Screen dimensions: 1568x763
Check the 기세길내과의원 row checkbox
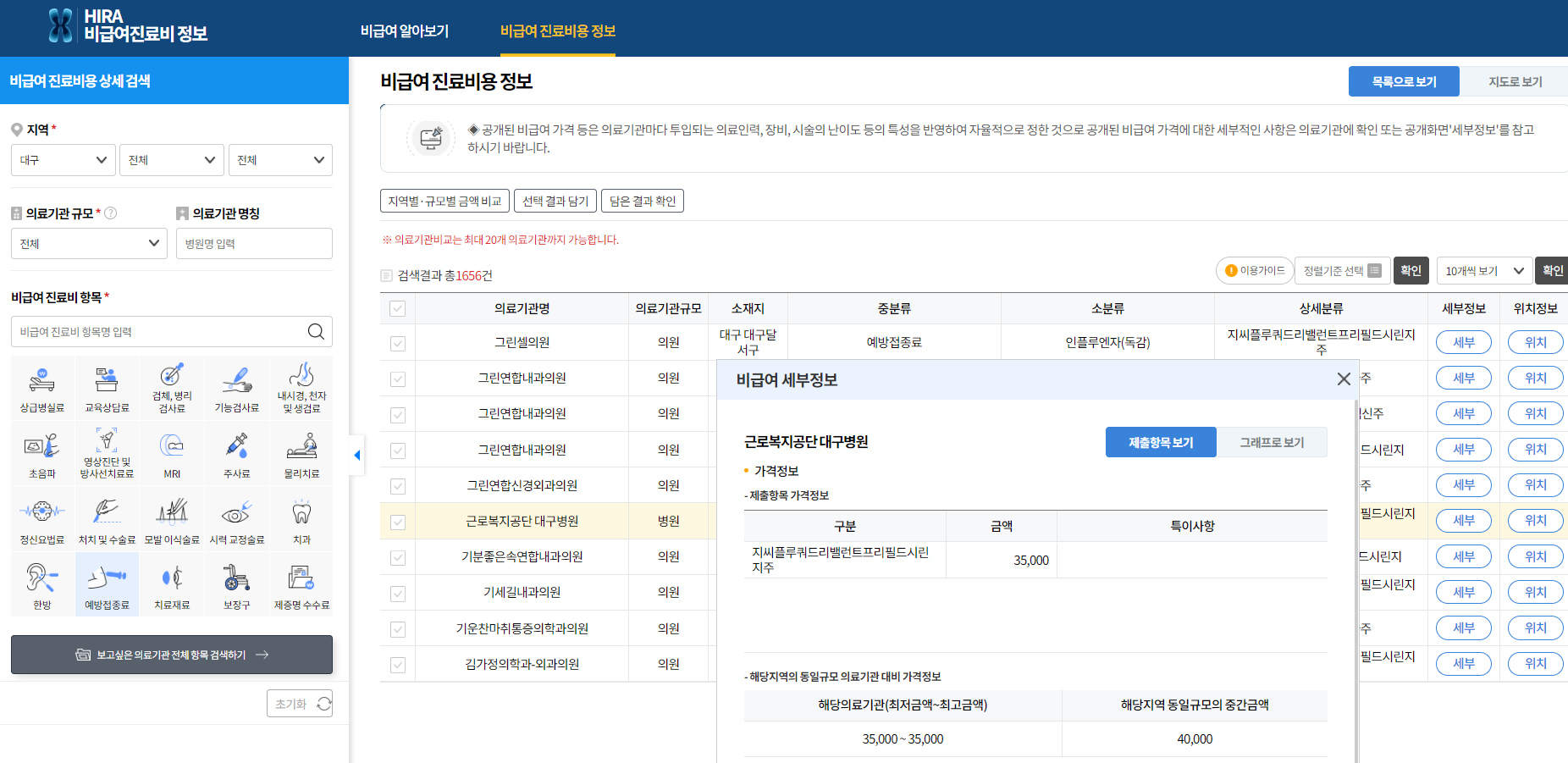point(397,592)
